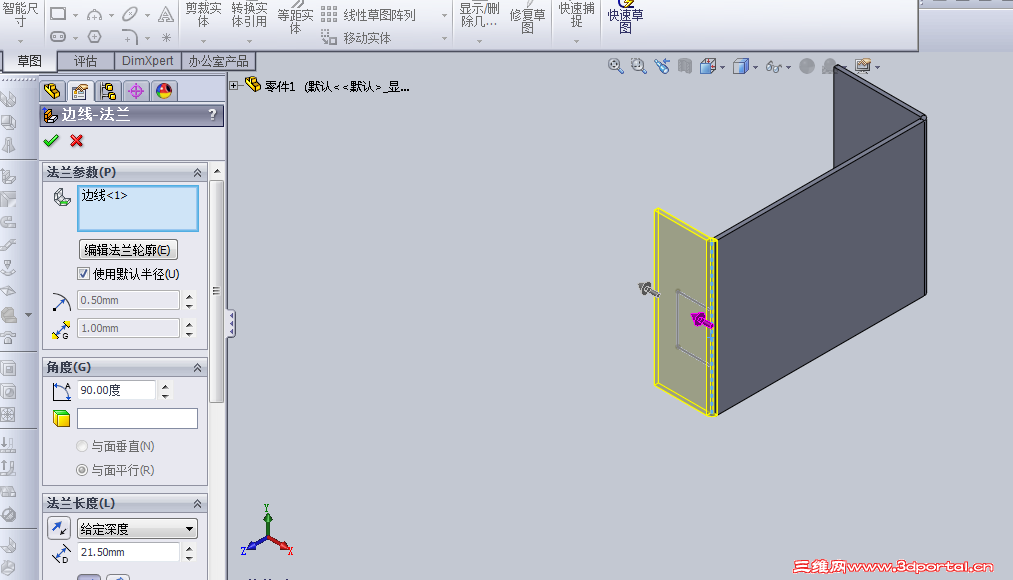Click 剪裁实体 button

tap(204, 16)
